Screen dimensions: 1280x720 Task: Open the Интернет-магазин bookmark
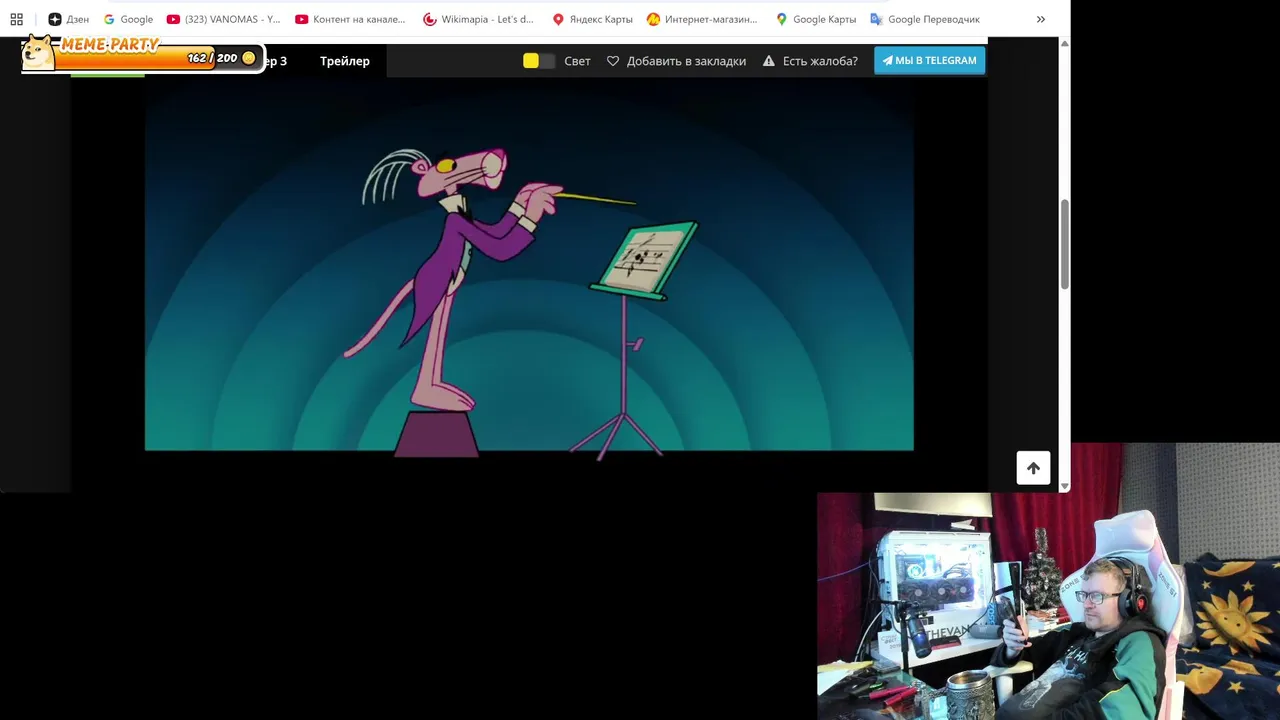click(702, 19)
